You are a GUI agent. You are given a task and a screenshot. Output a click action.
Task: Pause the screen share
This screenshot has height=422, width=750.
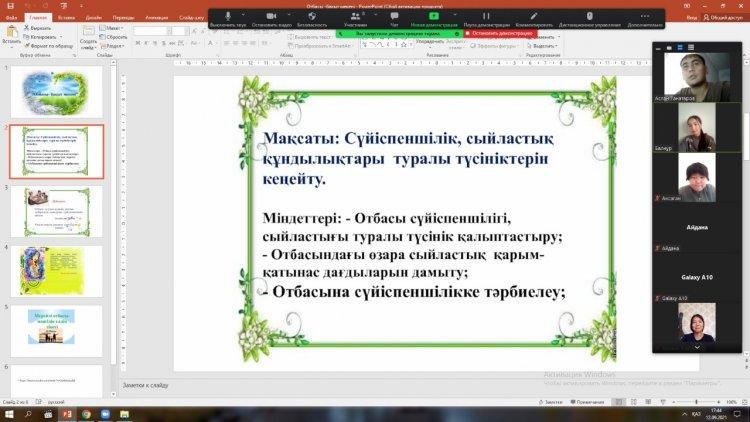click(x=486, y=18)
